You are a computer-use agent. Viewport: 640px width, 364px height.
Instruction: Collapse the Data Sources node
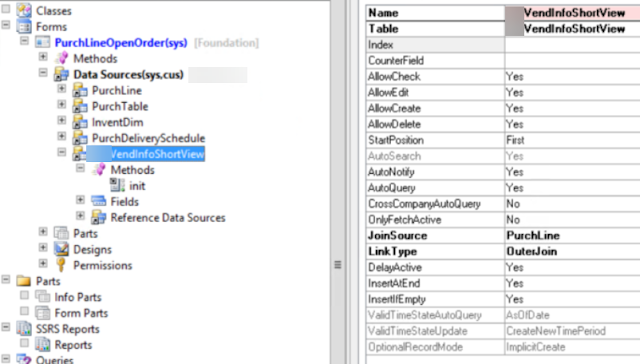[43, 72]
